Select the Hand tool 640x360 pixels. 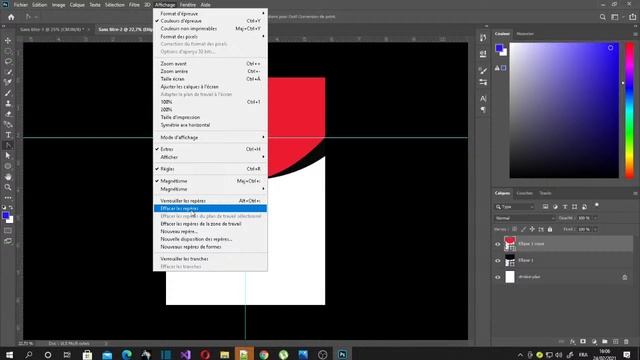[x=8, y=177]
